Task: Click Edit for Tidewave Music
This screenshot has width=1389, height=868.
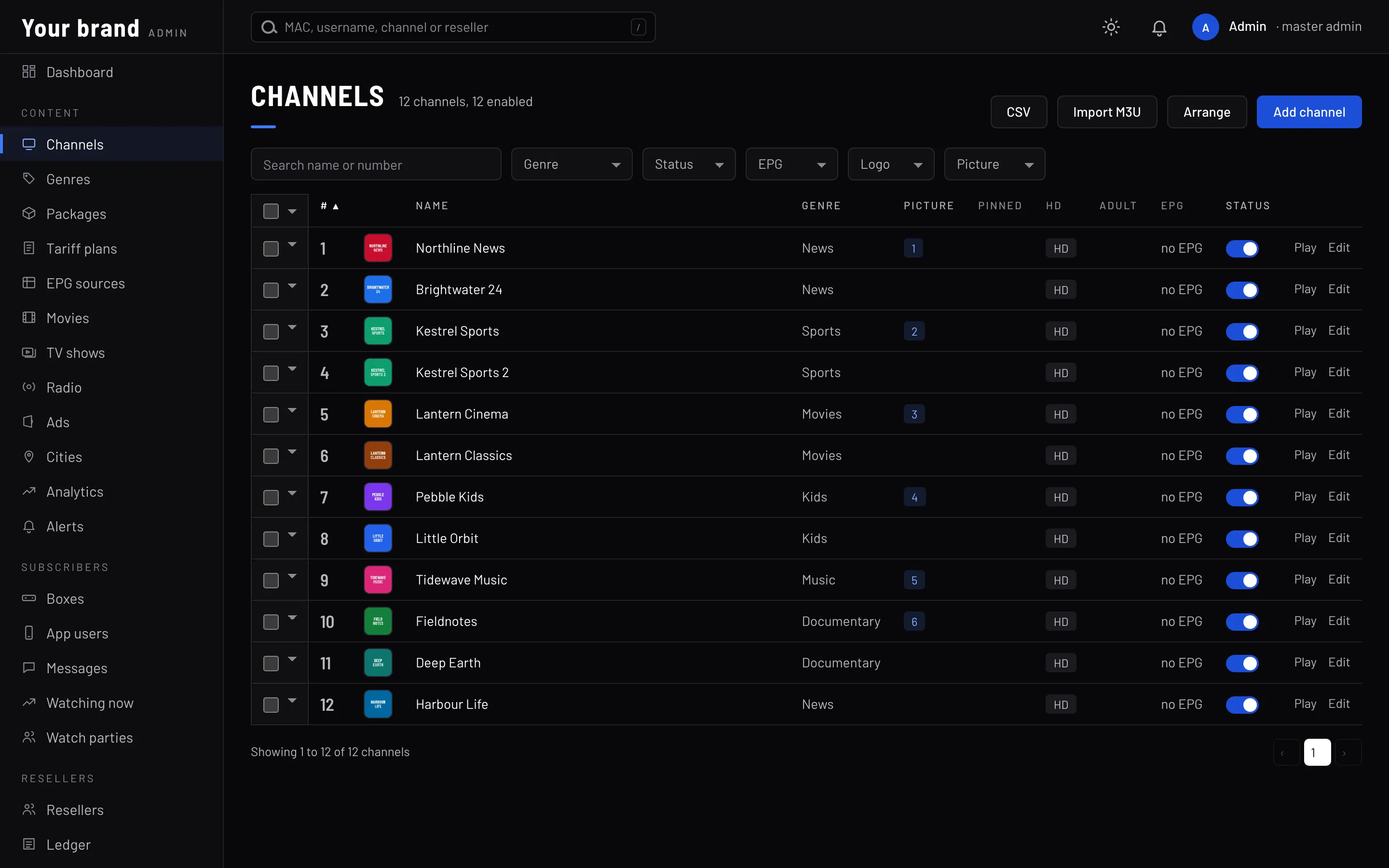Action: [x=1338, y=579]
